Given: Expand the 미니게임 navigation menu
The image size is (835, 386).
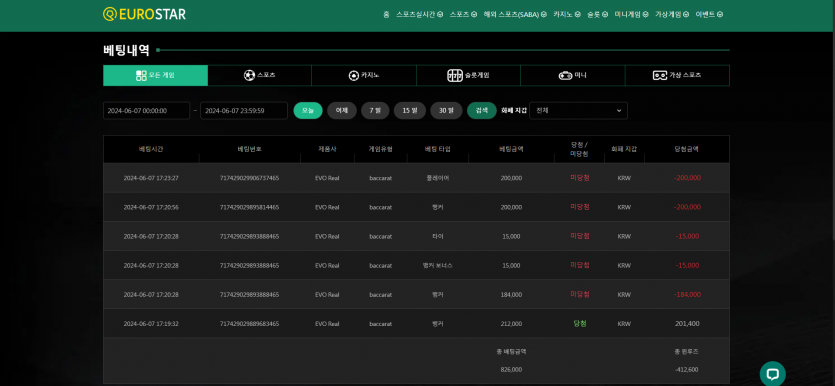Looking at the screenshot, I should coord(632,14).
